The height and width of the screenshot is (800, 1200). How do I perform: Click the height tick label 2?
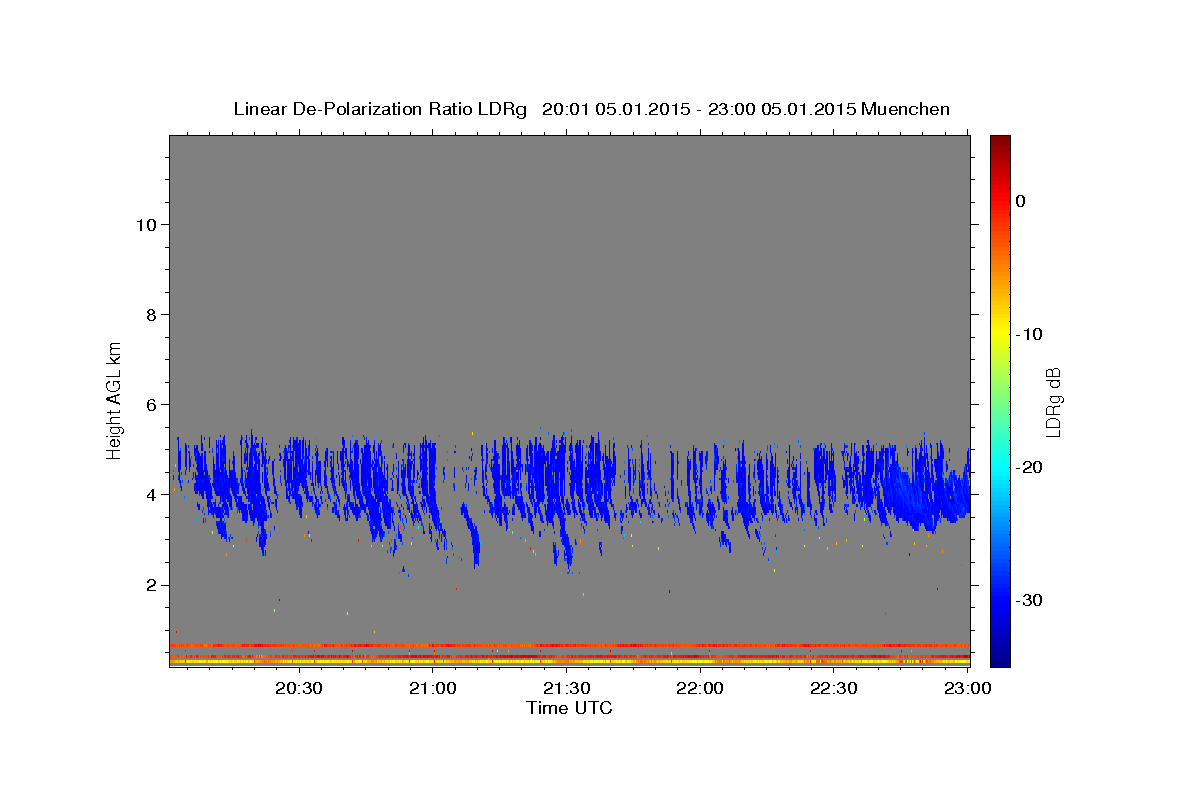tap(150, 585)
